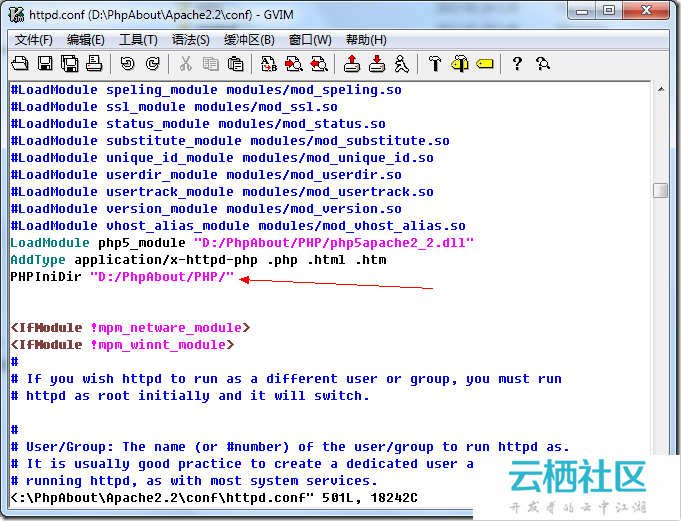681x521 pixels.
Task: Click 'running httpd, as with most' comment
Action: tap(194, 481)
